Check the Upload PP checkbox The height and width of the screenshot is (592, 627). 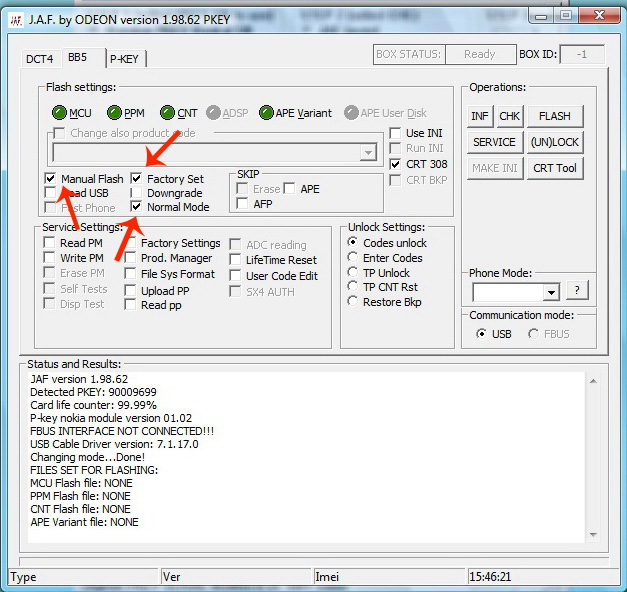click(x=130, y=290)
